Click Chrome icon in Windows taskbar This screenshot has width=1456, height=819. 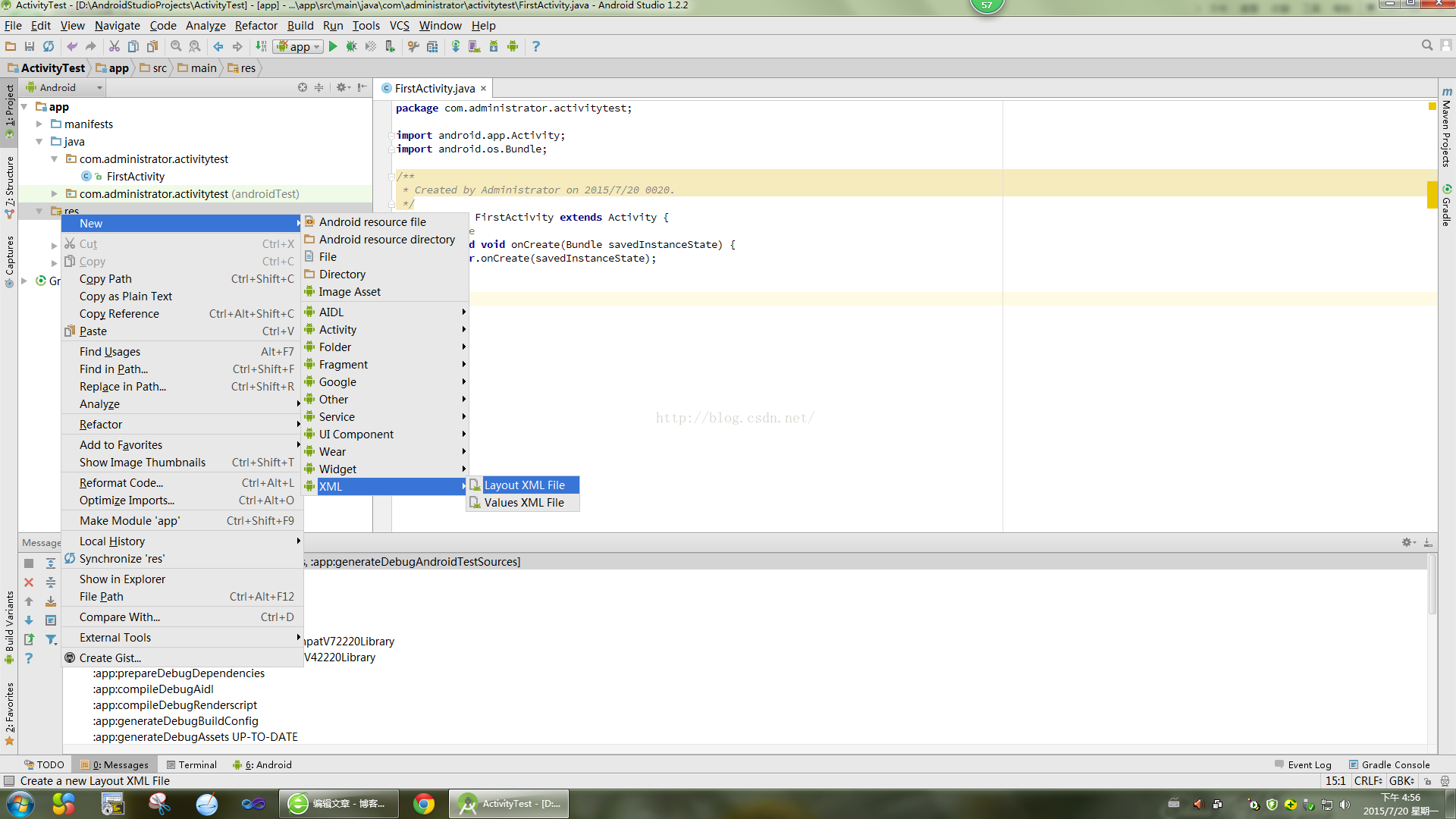point(424,804)
